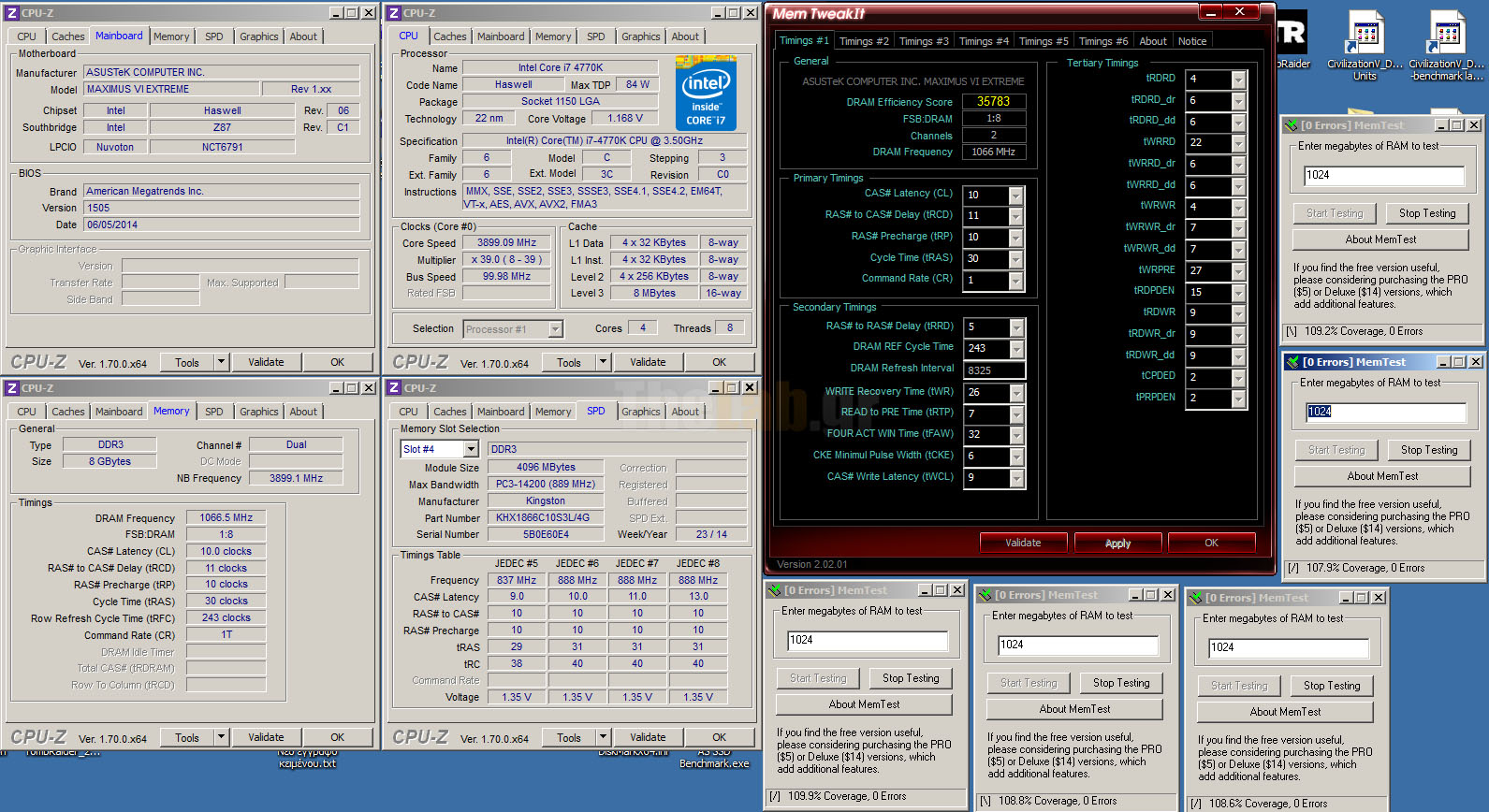Click the Intel Core i7 logo in CPU-Z
1489x812 pixels.
coord(706,94)
